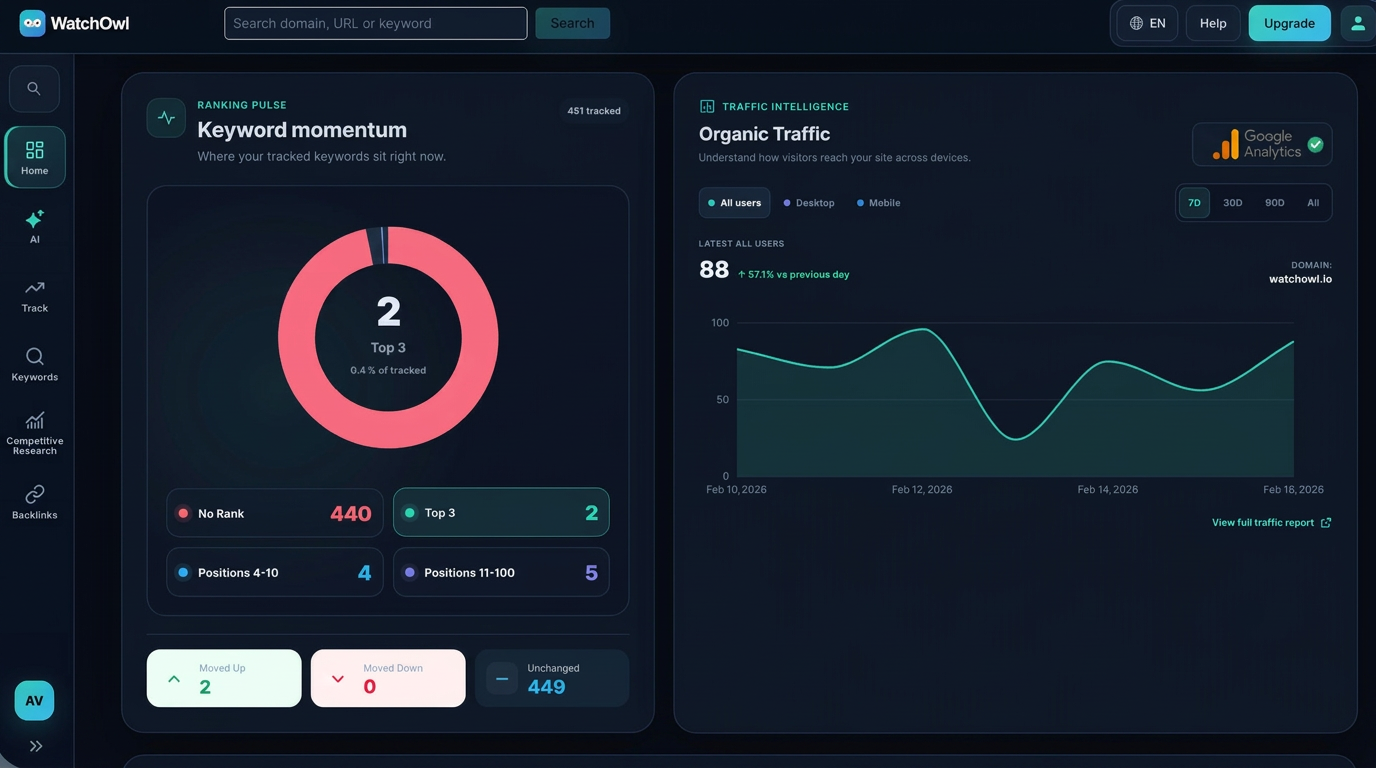The width and height of the screenshot is (1376, 768).
Task: Focus the domain, URL or keyword search field
Action: [x=375, y=23]
